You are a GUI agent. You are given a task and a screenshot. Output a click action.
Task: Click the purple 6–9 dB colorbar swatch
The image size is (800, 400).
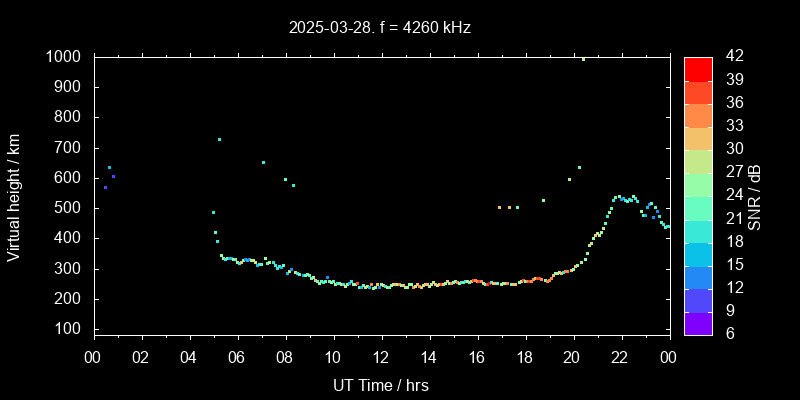click(698, 323)
